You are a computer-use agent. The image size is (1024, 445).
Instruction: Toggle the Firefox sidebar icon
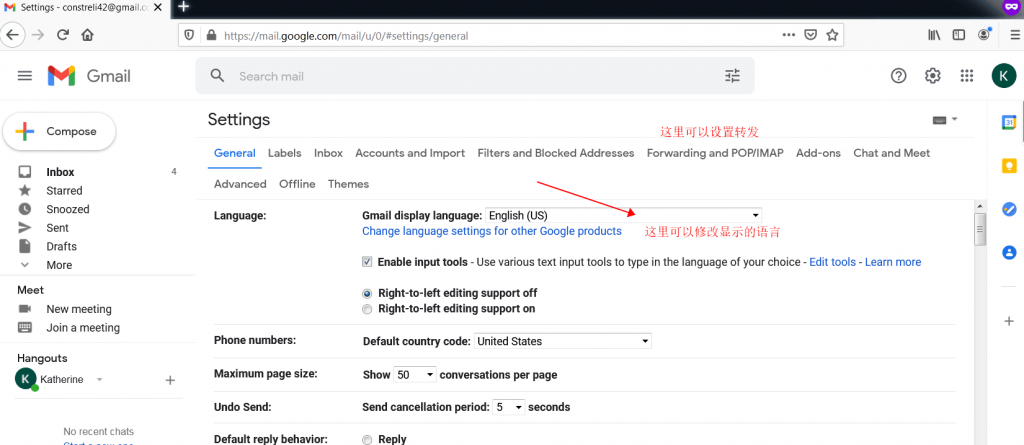[959, 35]
